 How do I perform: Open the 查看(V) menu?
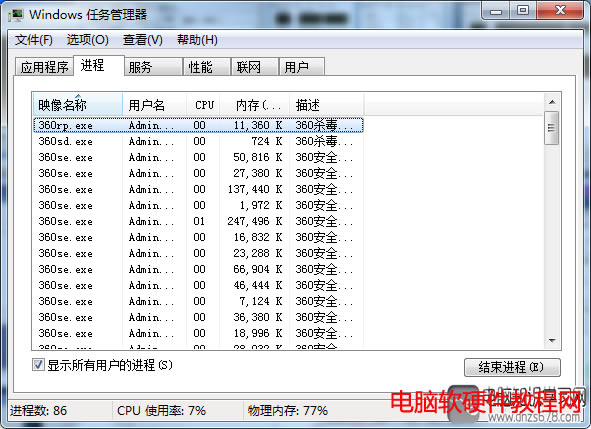point(142,40)
